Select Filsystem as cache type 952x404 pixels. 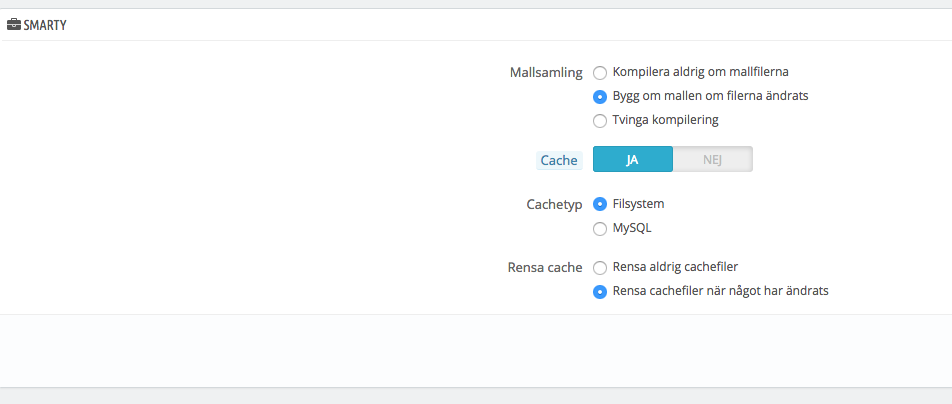[600, 204]
